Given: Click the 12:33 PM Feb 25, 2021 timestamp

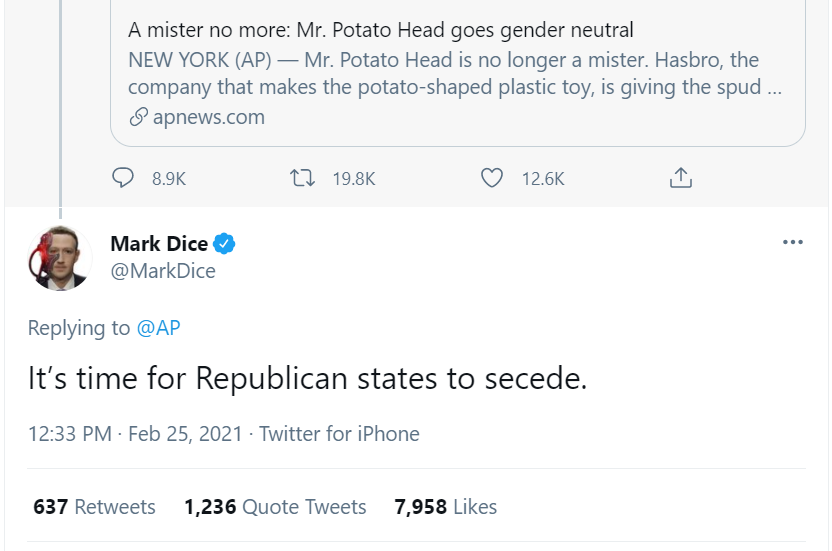Looking at the screenshot, I should click(x=135, y=434).
